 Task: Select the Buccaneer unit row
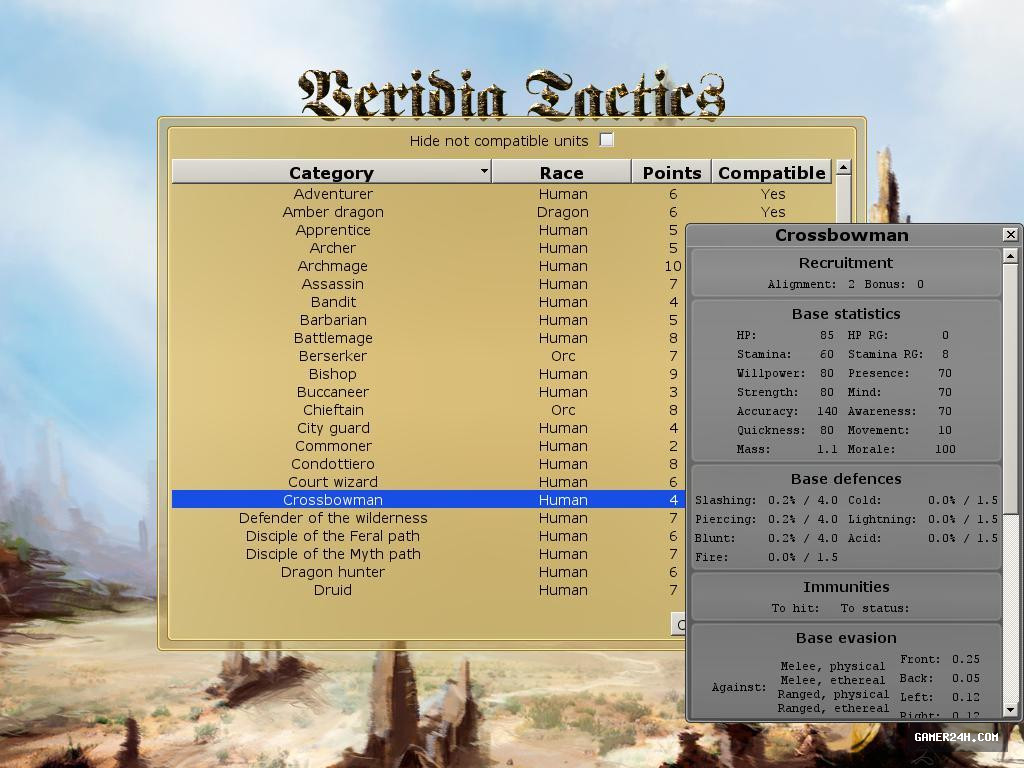tap(428, 392)
